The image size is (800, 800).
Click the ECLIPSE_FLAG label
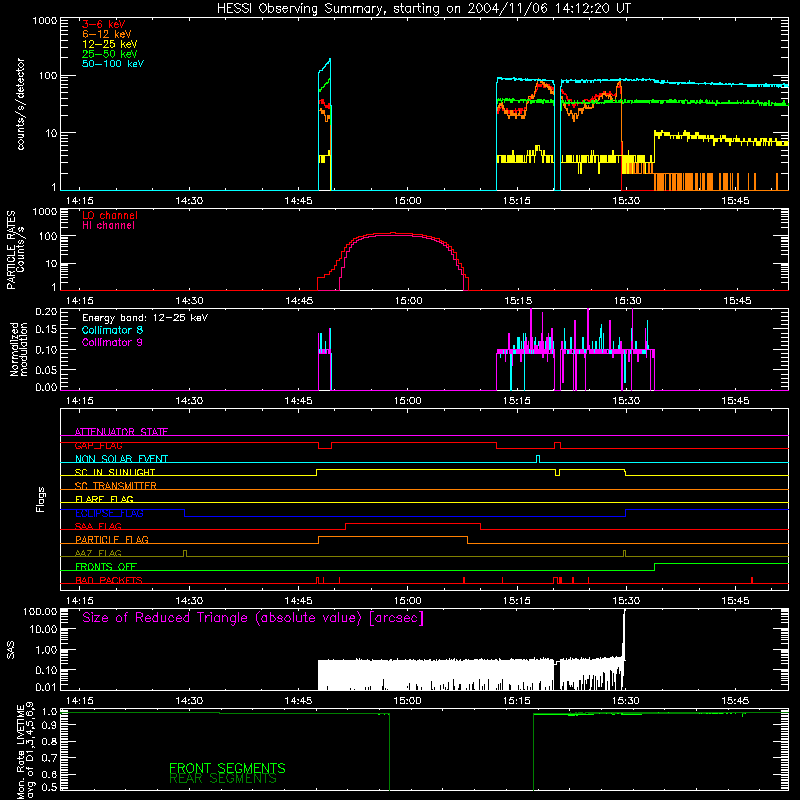pos(109,513)
